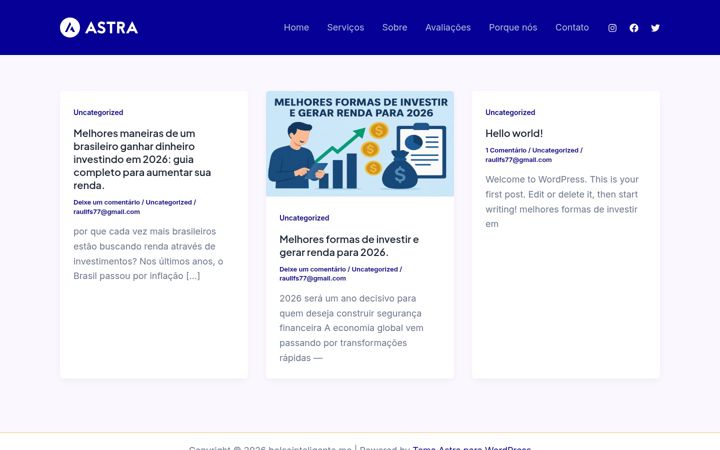Open the Instagram social icon
Image resolution: width=720 pixels, height=450 pixels.
(x=612, y=28)
